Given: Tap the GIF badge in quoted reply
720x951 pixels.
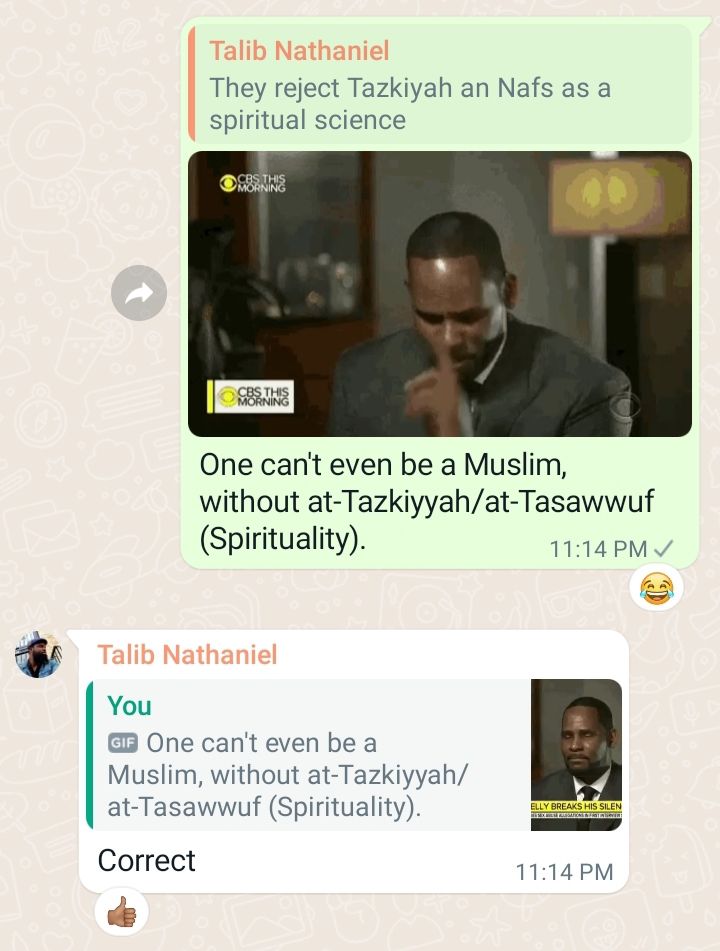Looking at the screenshot, I should click(x=123, y=743).
